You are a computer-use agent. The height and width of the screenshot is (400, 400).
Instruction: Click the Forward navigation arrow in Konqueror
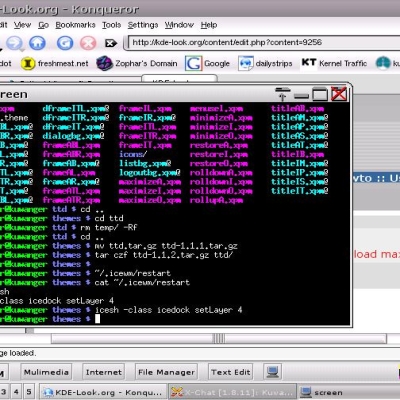click(x=15, y=43)
